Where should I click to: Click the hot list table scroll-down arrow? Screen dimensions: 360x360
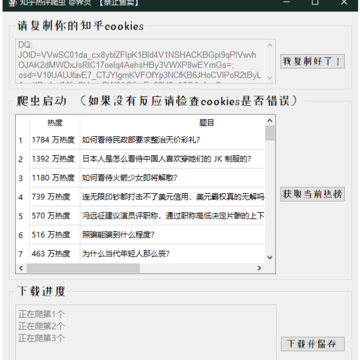[270, 257]
